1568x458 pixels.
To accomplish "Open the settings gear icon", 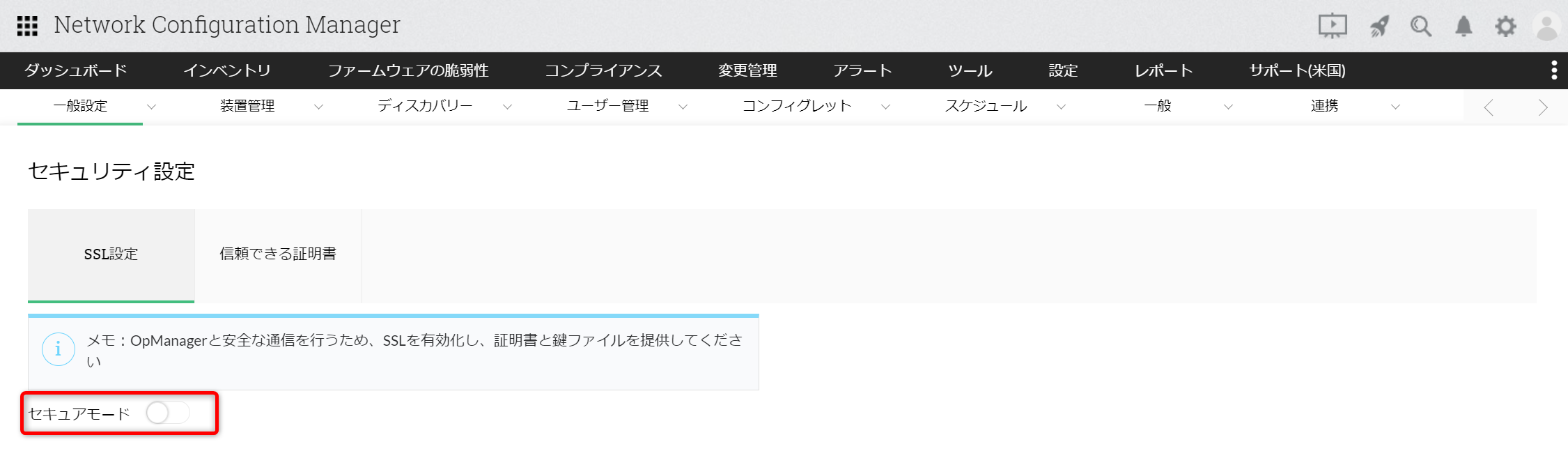I will point(1505,26).
